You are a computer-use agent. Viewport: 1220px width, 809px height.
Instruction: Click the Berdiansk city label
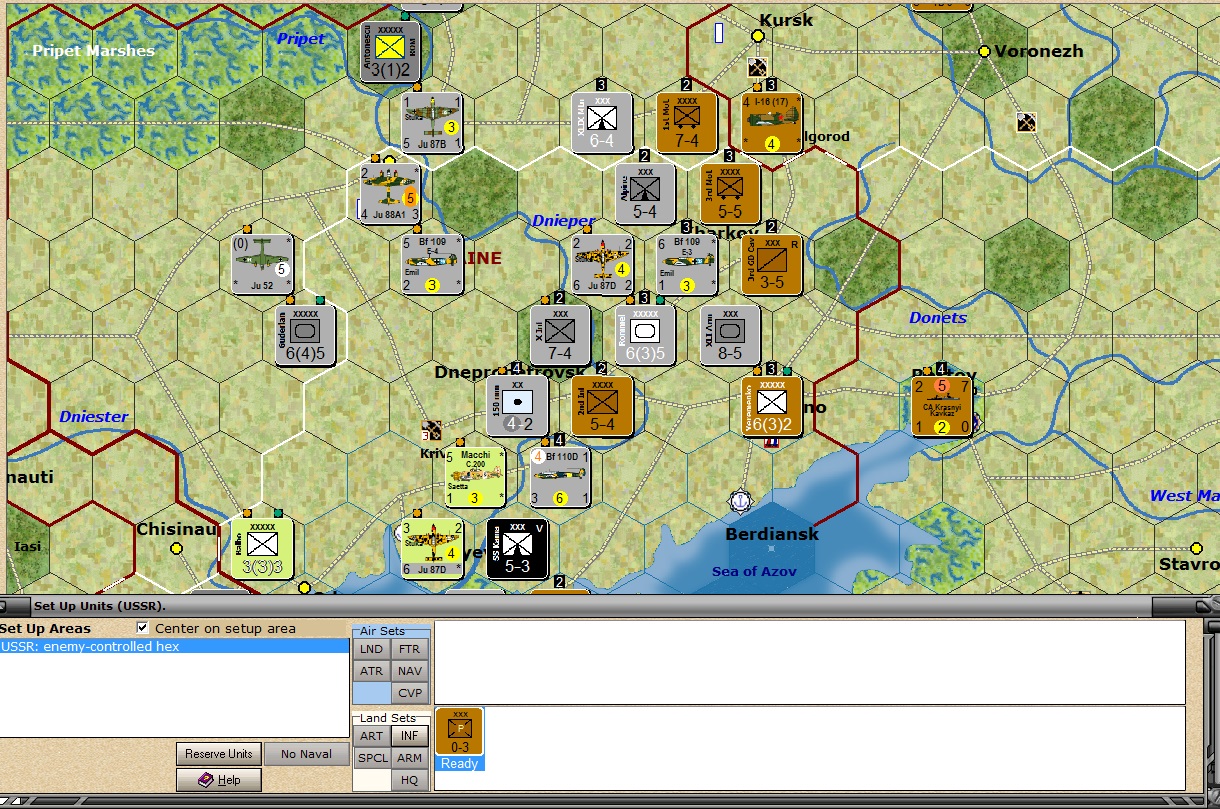coord(772,534)
